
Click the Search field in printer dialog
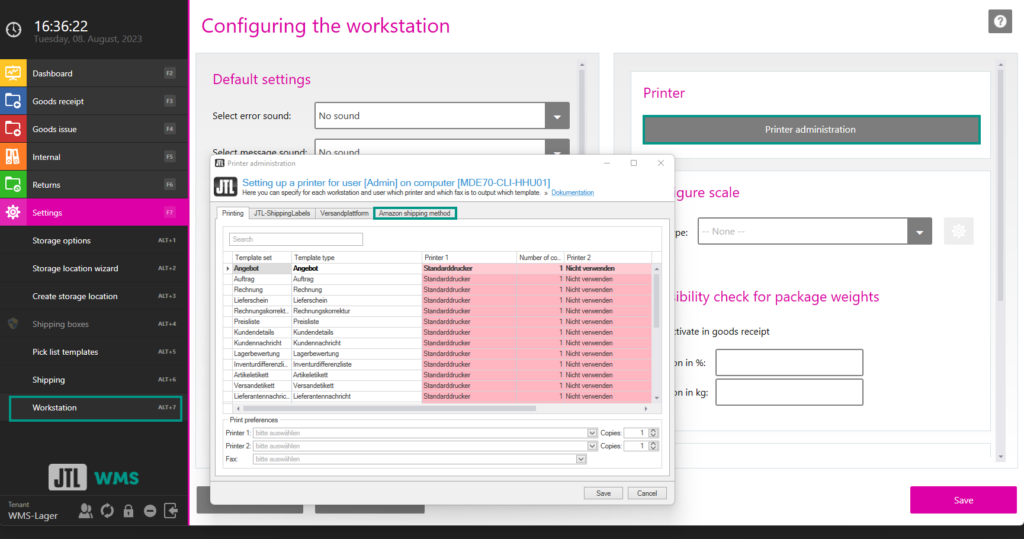tap(295, 240)
